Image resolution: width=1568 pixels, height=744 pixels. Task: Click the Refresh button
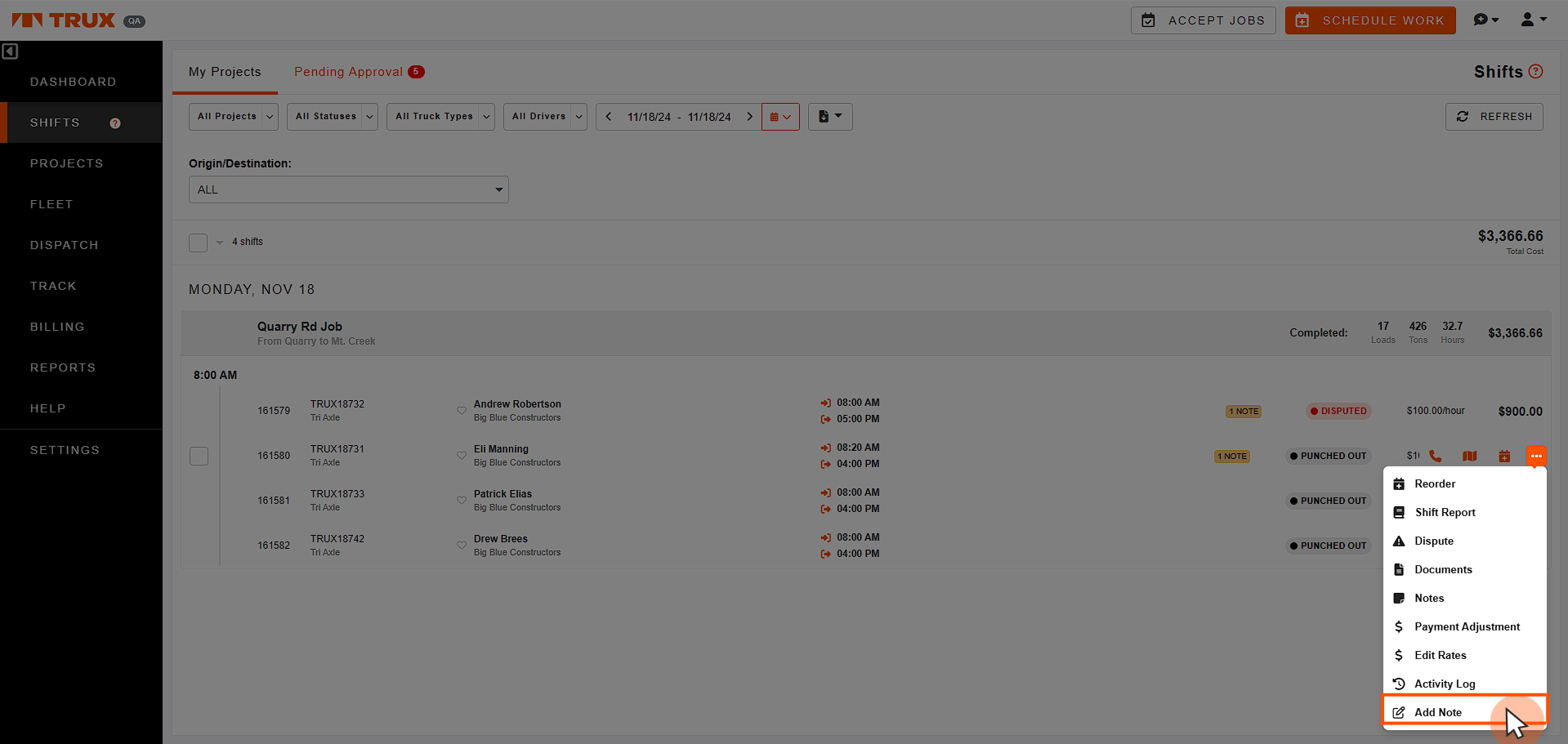click(x=1494, y=117)
